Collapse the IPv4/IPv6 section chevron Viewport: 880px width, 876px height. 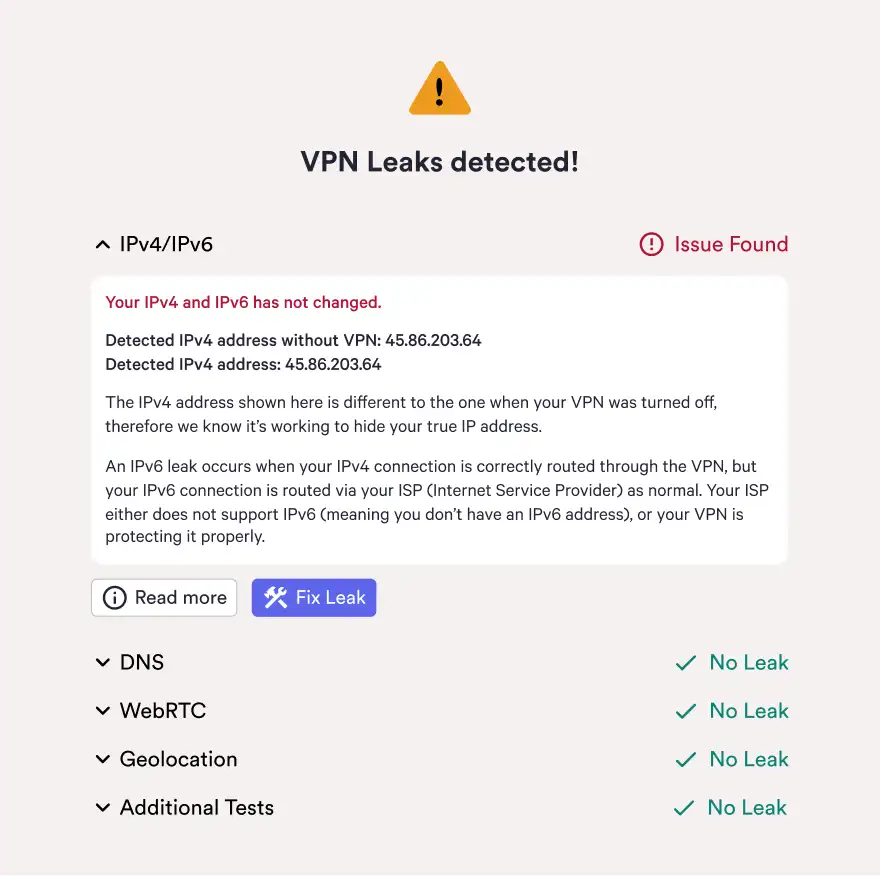102,244
